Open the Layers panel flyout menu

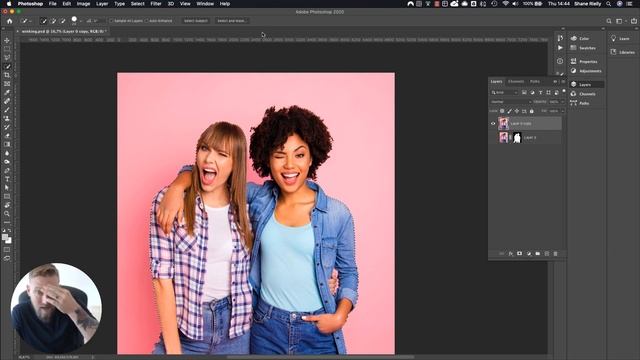coord(563,82)
